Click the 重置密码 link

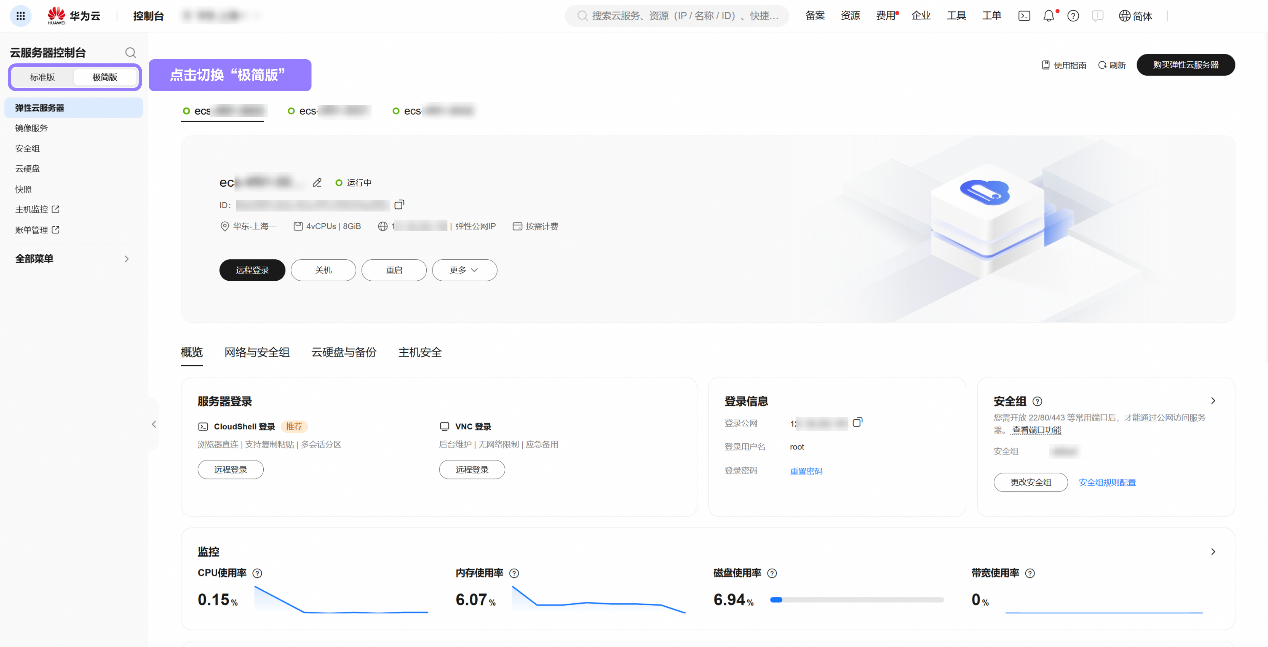806,471
